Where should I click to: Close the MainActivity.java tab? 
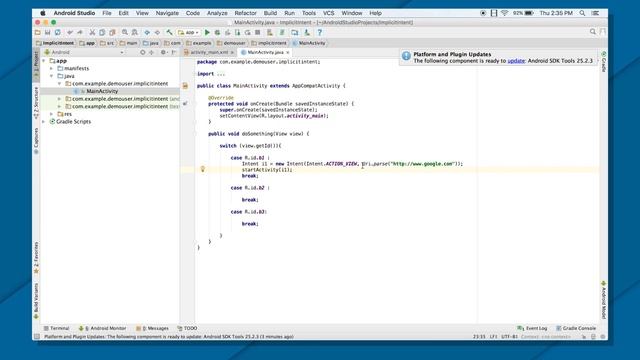(x=288, y=52)
